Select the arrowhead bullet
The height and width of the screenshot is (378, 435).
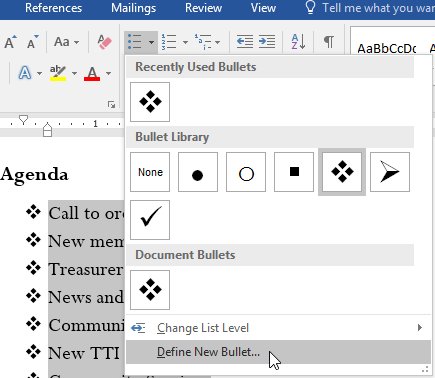tap(390, 172)
